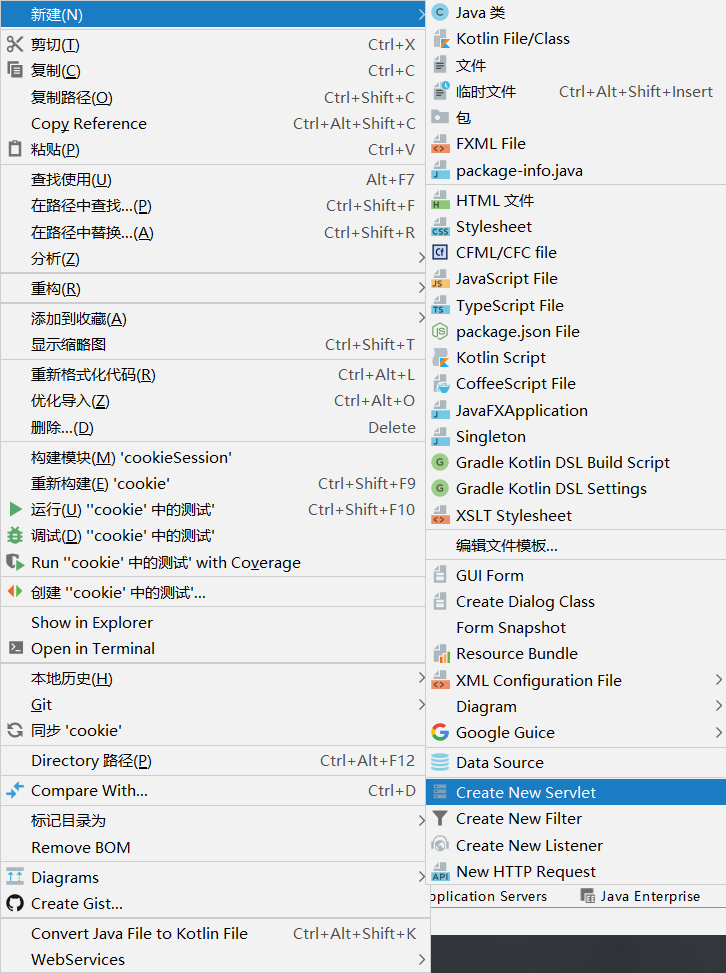Click the package.json File node icon
The width and height of the screenshot is (726, 973).
(440, 331)
